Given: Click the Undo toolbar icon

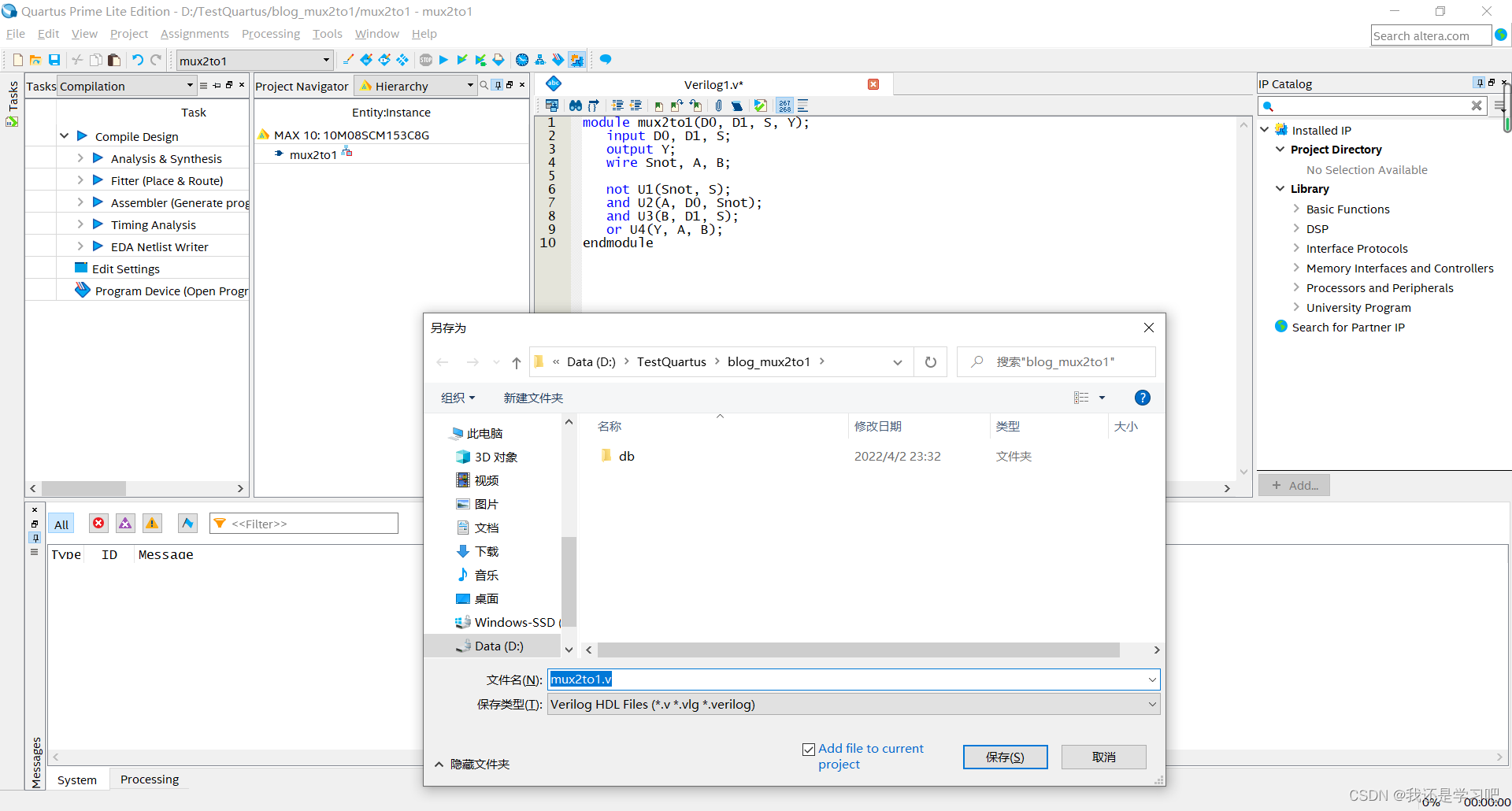Looking at the screenshot, I should coord(138,60).
